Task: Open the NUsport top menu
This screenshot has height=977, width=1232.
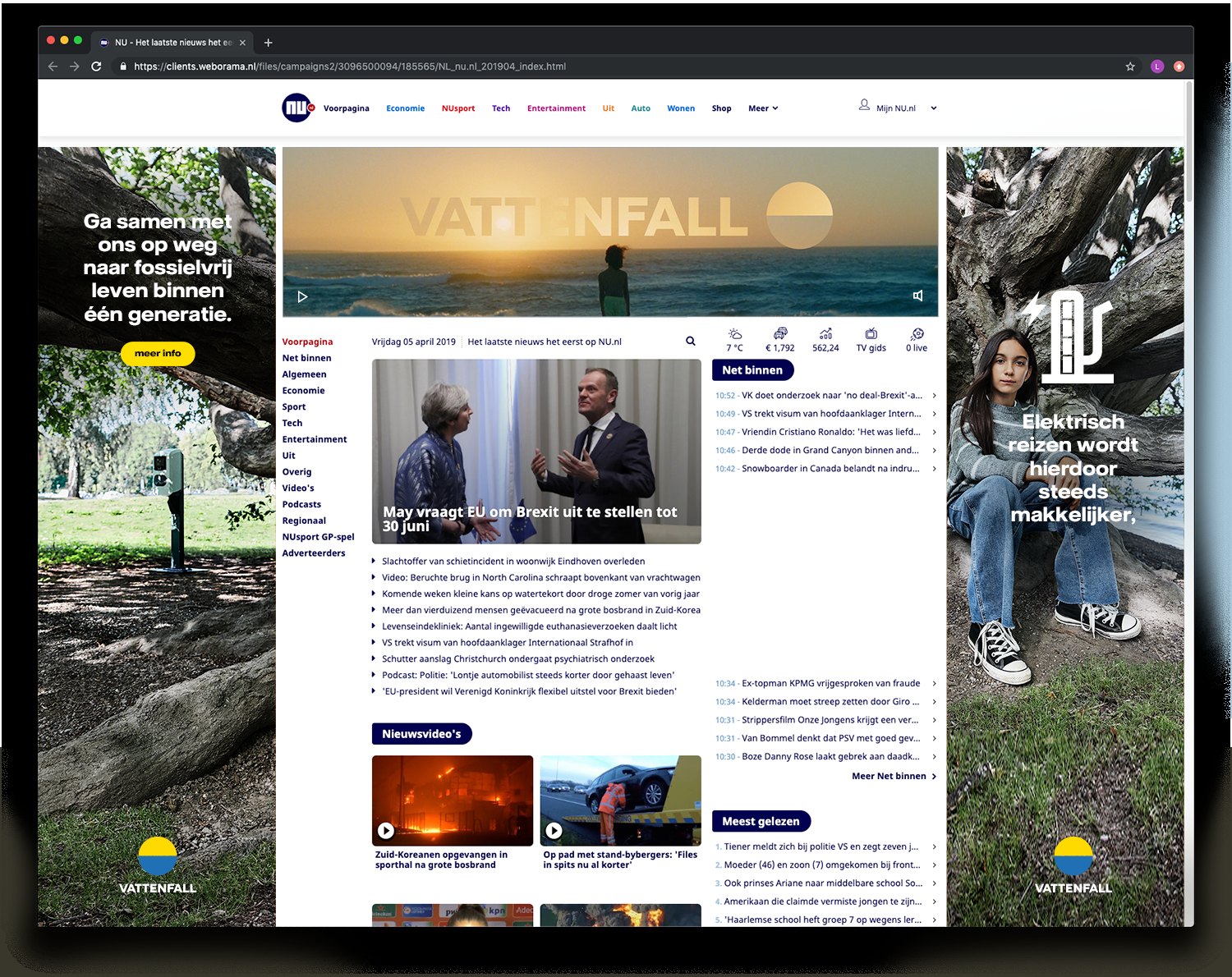Action: click(x=458, y=108)
